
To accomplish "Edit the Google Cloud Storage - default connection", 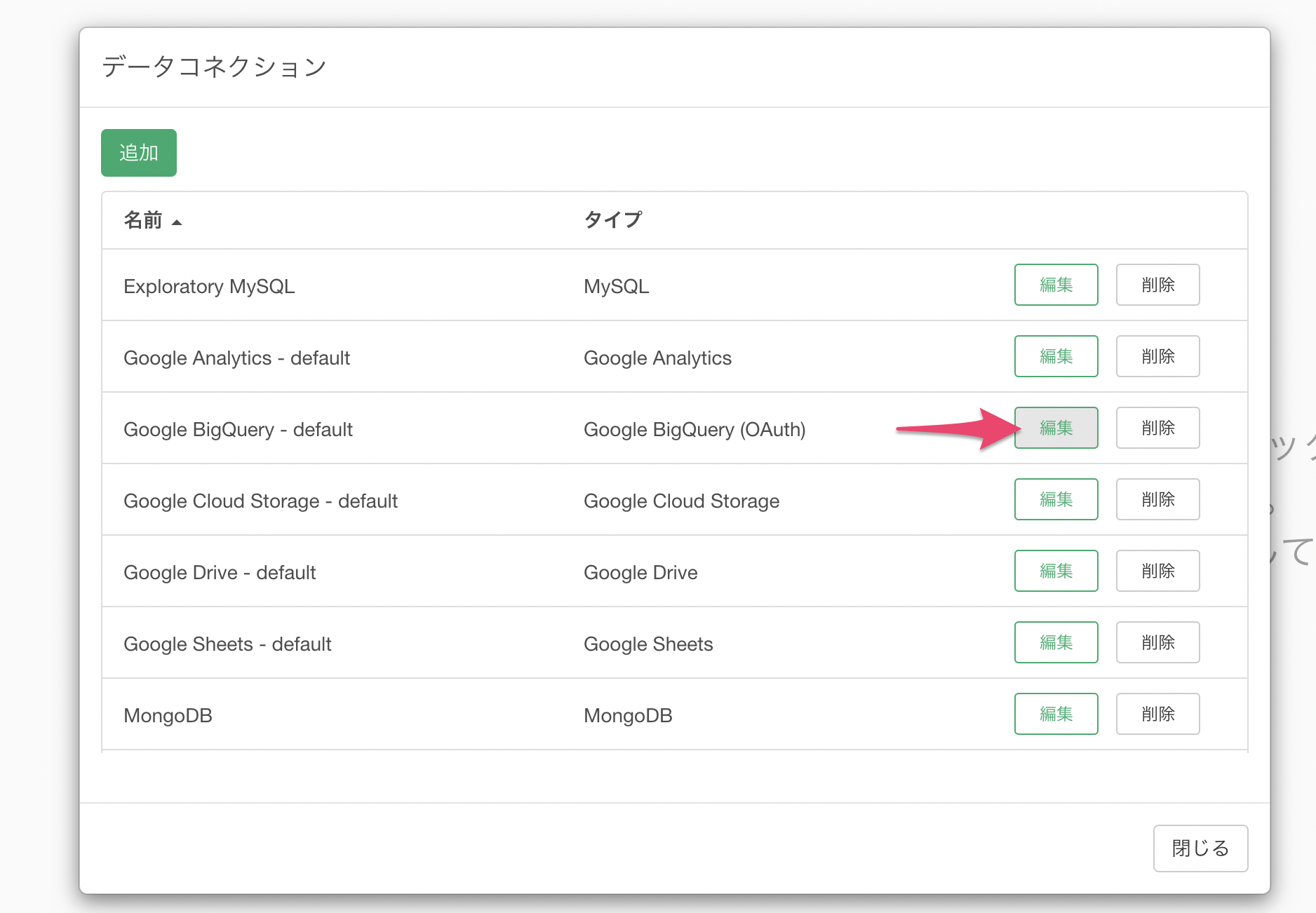I will (1056, 499).
